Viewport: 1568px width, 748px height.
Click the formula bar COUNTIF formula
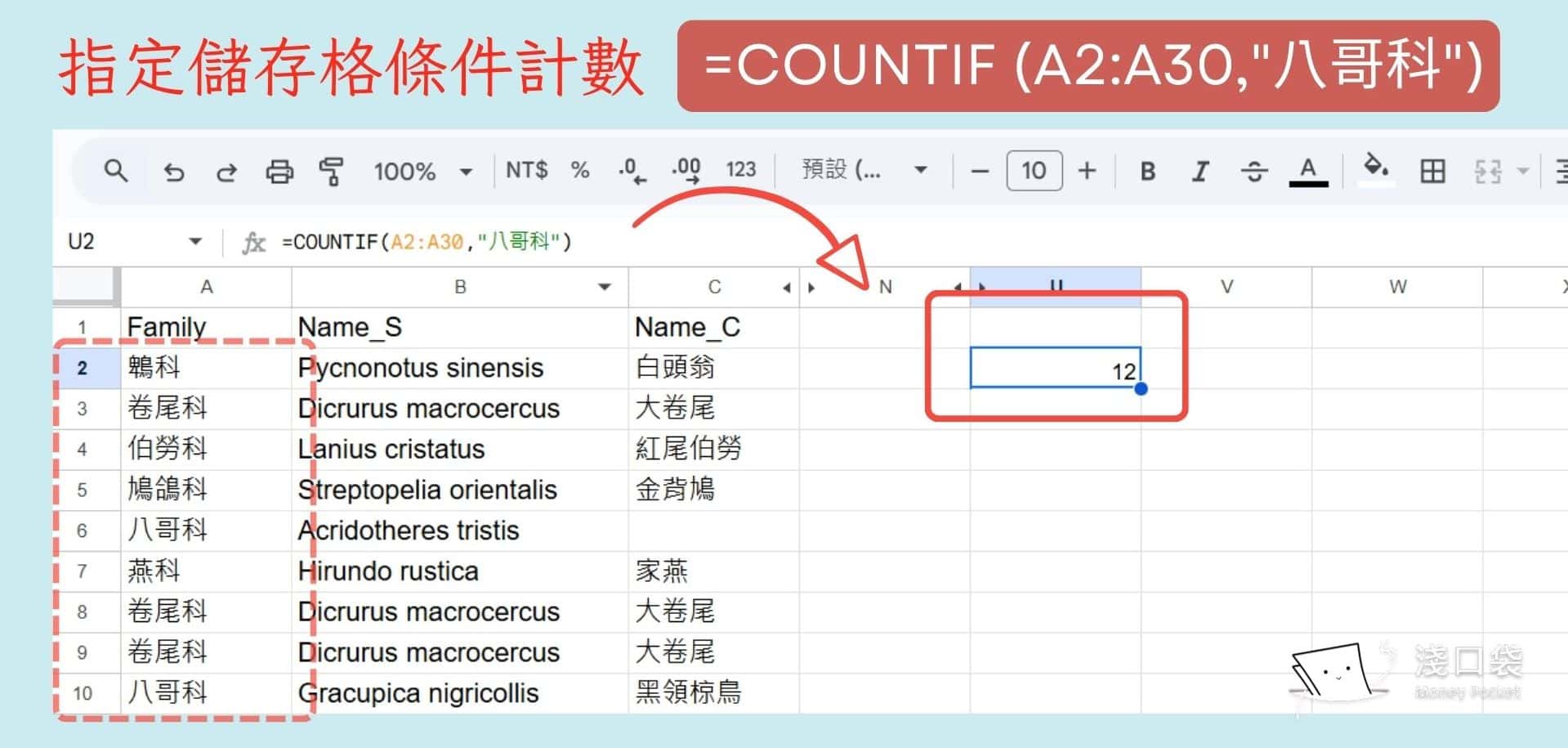coord(427,242)
